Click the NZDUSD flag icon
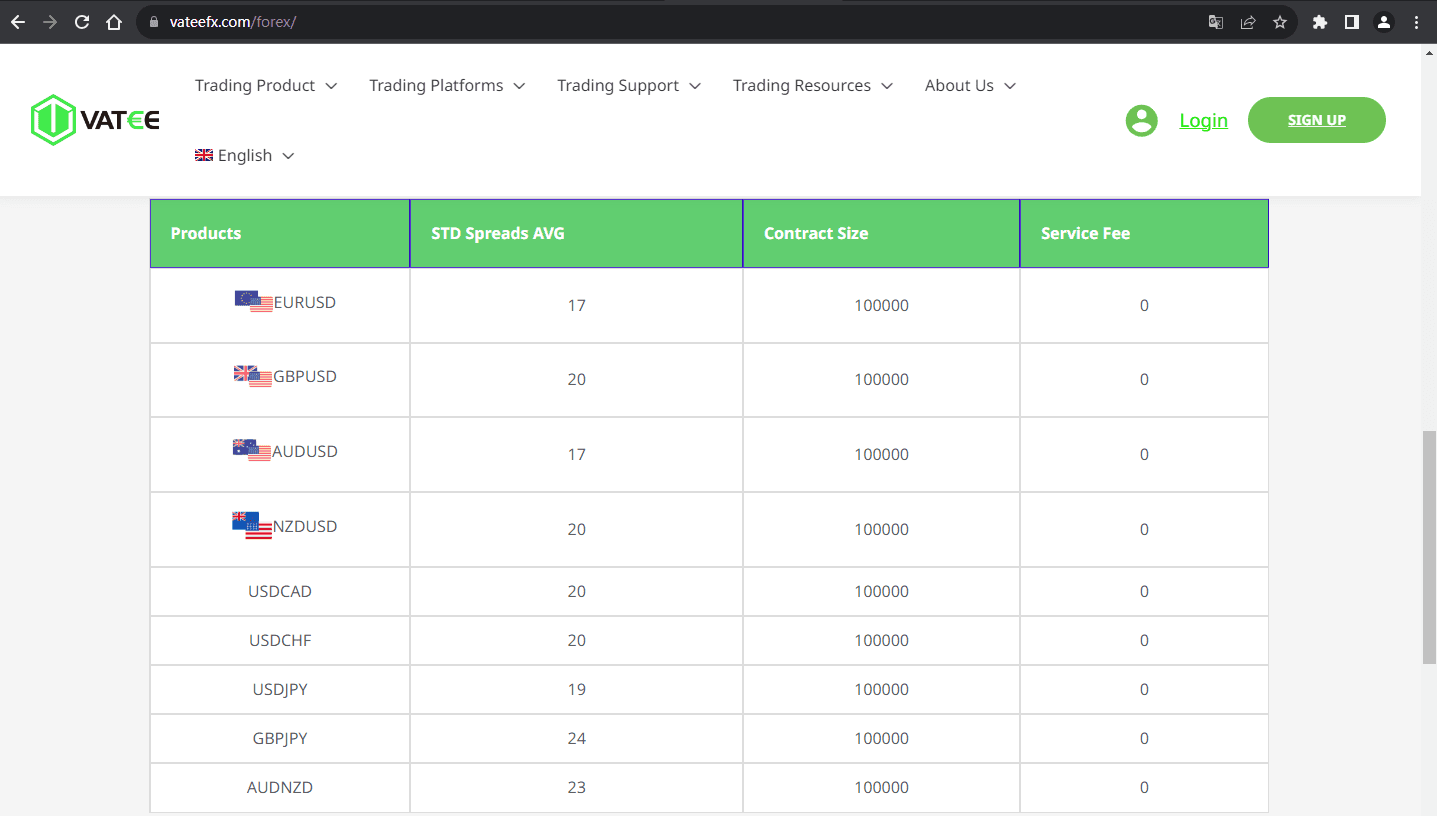This screenshot has width=1437, height=816. point(252,525)
